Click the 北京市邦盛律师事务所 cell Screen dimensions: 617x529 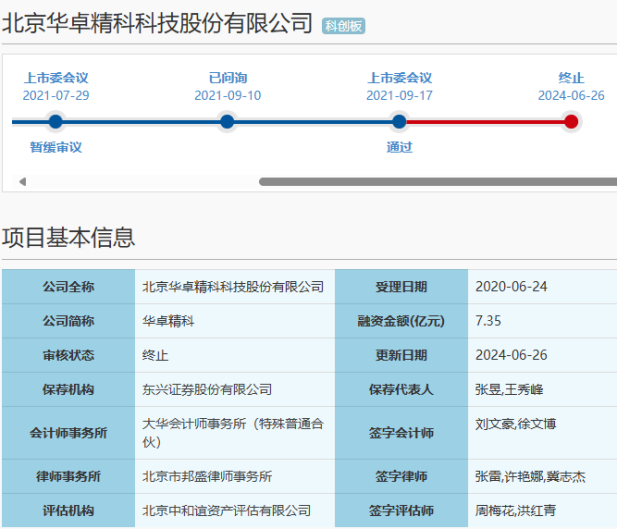235,477
